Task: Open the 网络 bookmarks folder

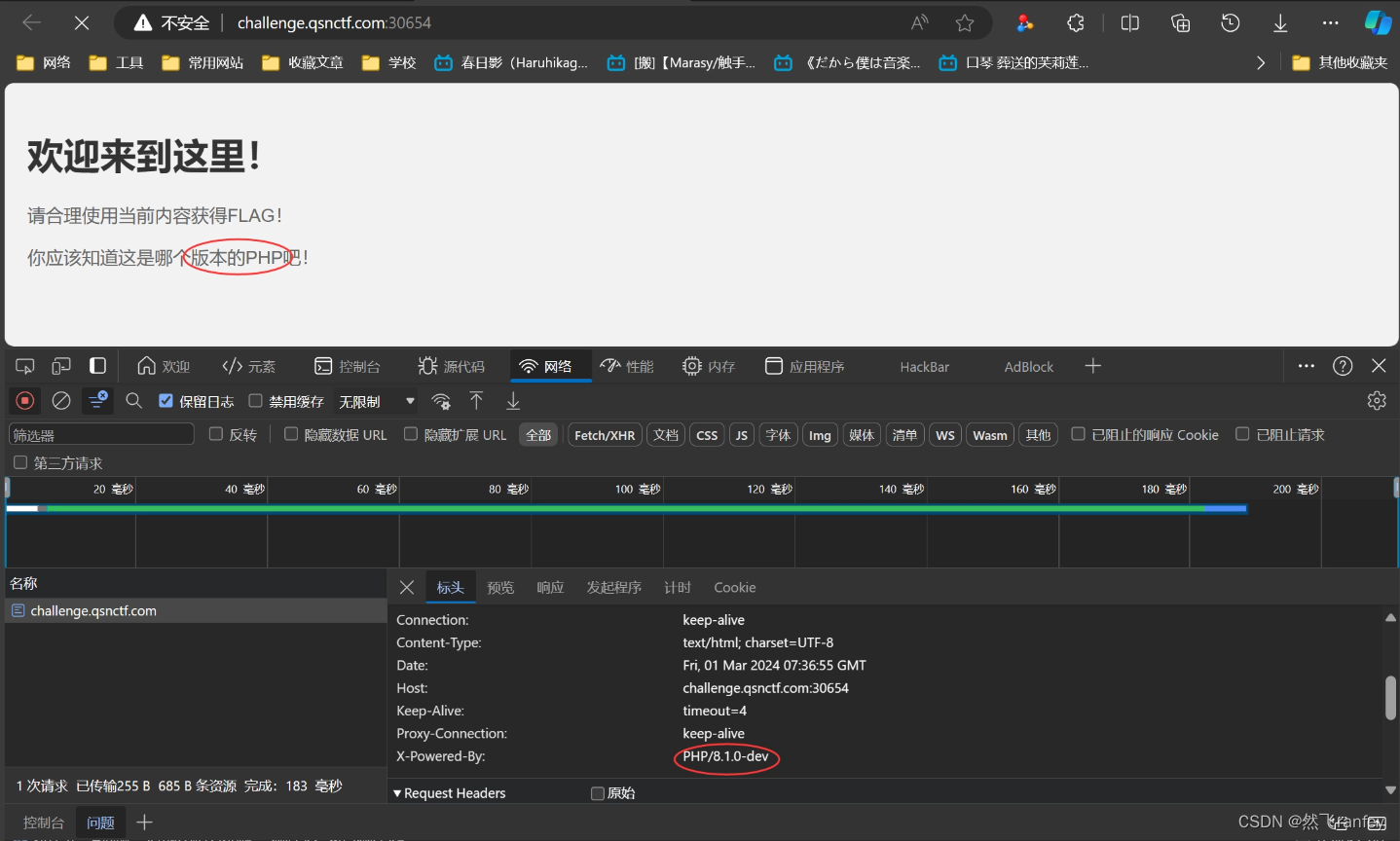Action: pos(45,62)
